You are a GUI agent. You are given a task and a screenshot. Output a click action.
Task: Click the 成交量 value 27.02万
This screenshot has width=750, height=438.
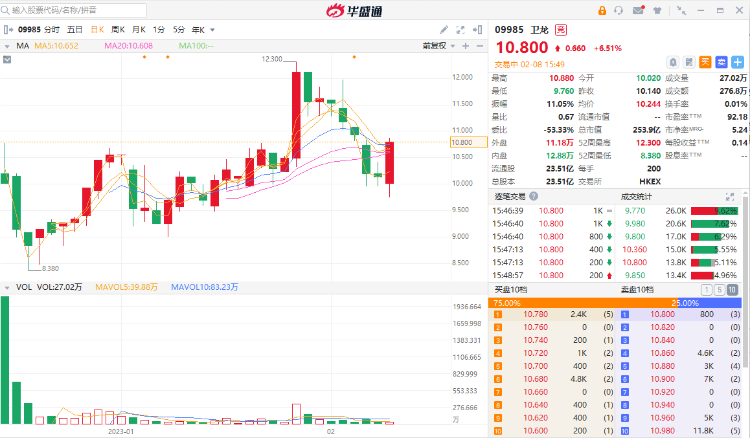(x=733, y=78)
